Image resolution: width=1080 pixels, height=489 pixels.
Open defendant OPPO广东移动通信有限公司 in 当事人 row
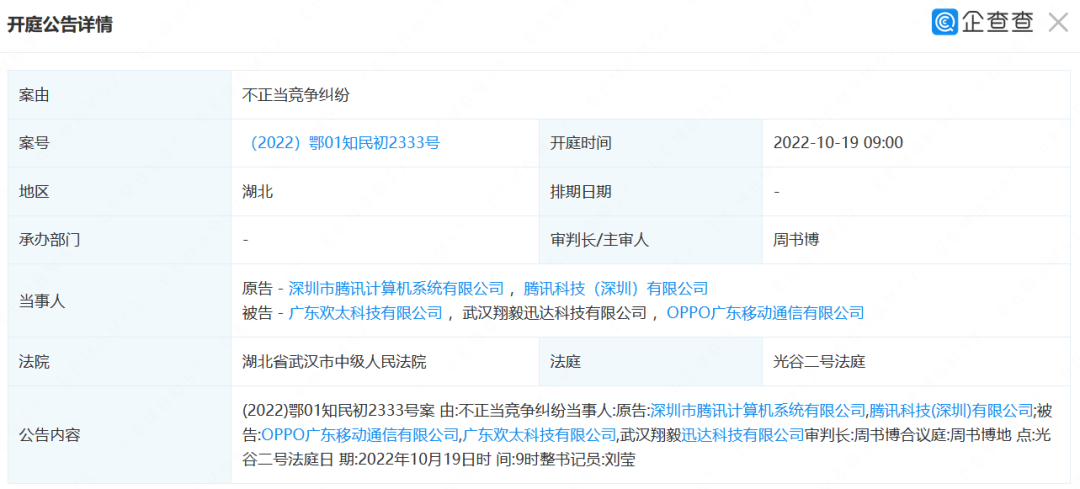tap(765, 313)
